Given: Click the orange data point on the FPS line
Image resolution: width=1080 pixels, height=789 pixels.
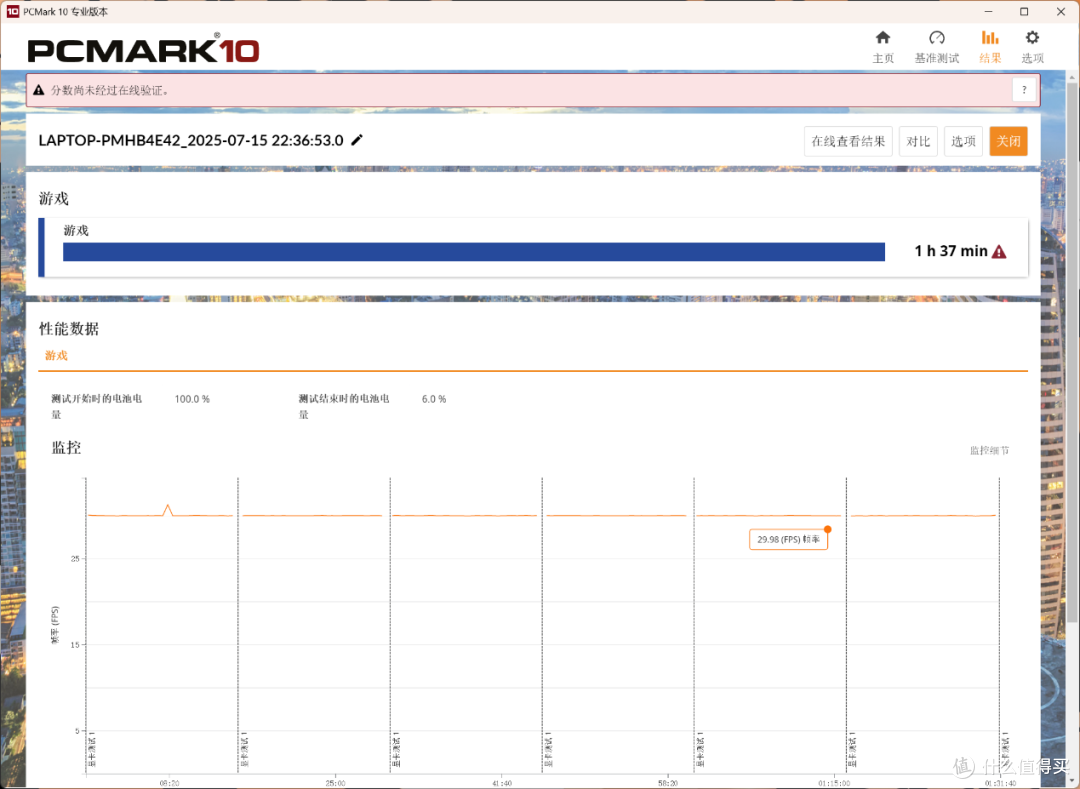Looking at the screenshot, I should tap(827, 529).
